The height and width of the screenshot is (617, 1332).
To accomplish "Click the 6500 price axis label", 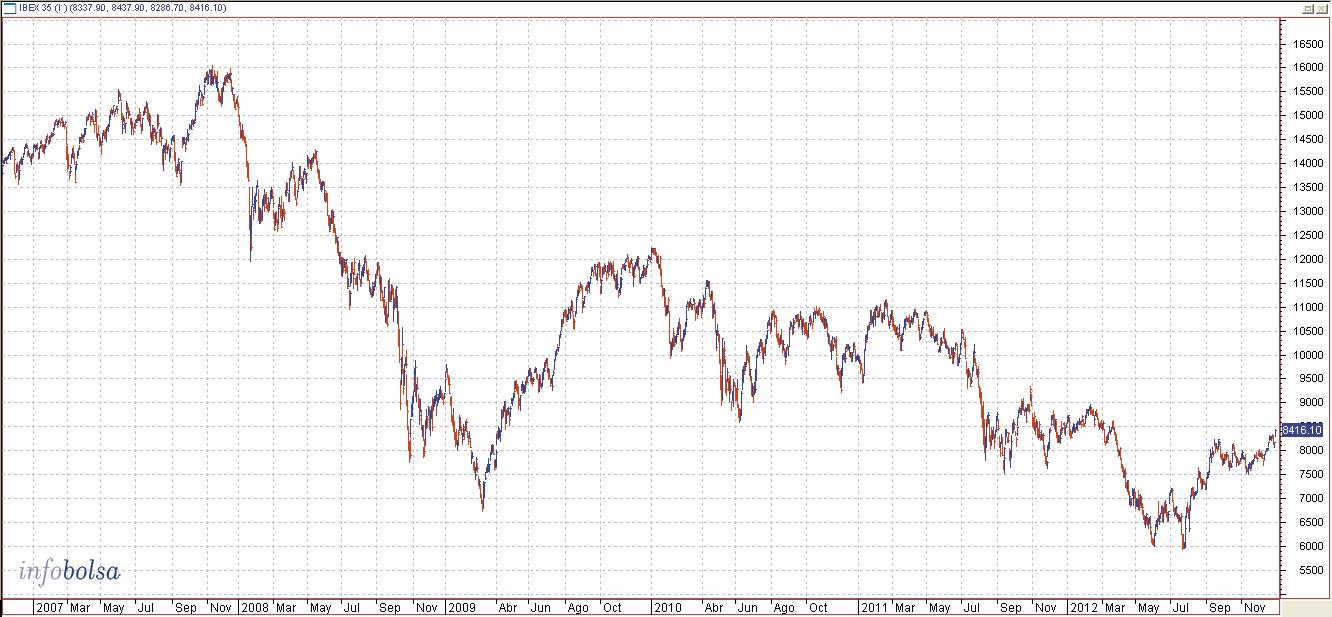I will [1310, 523].
